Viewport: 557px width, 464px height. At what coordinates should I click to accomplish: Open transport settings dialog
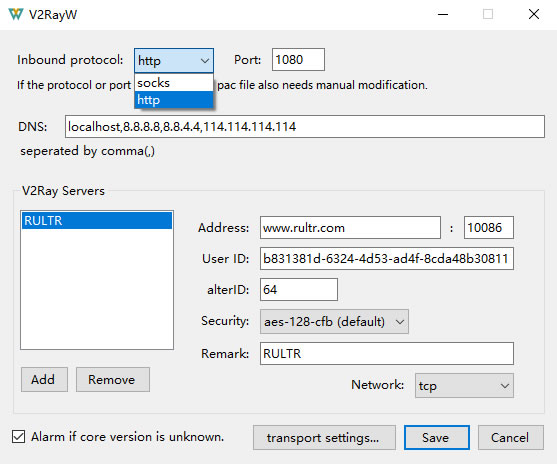[324, 438]
